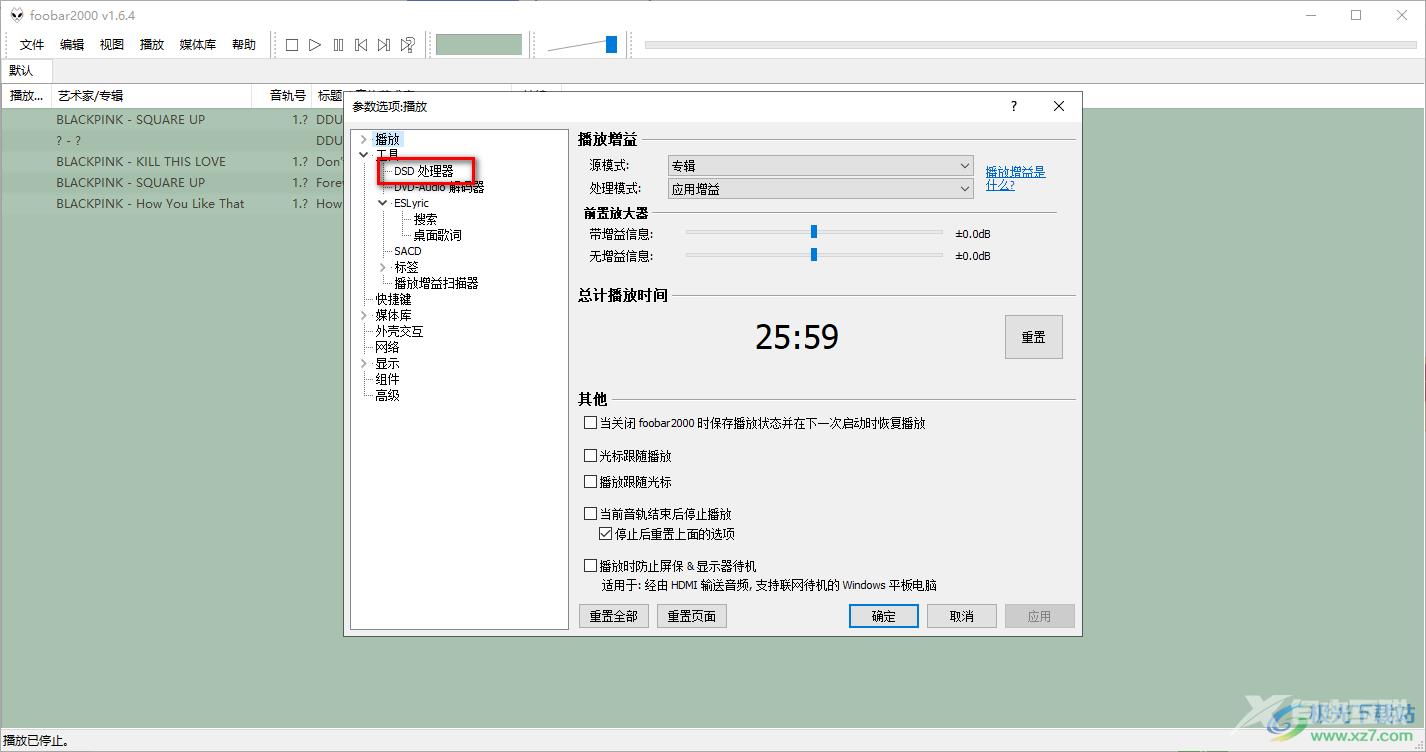Open the 播放 menu in menu bar
Viewport: 1426px width, 752px height.
point(152,45)
